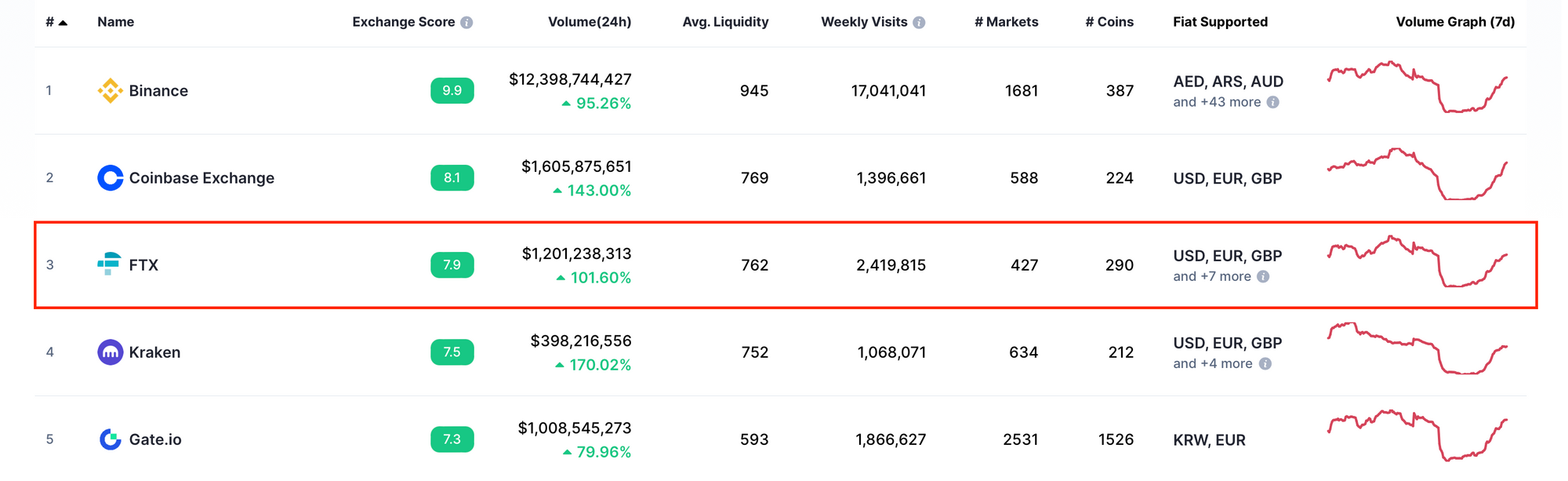Click Binance's average liquidity value 945
The height and width of the screenshot is (481, 1568).
[x=754, y=91]
